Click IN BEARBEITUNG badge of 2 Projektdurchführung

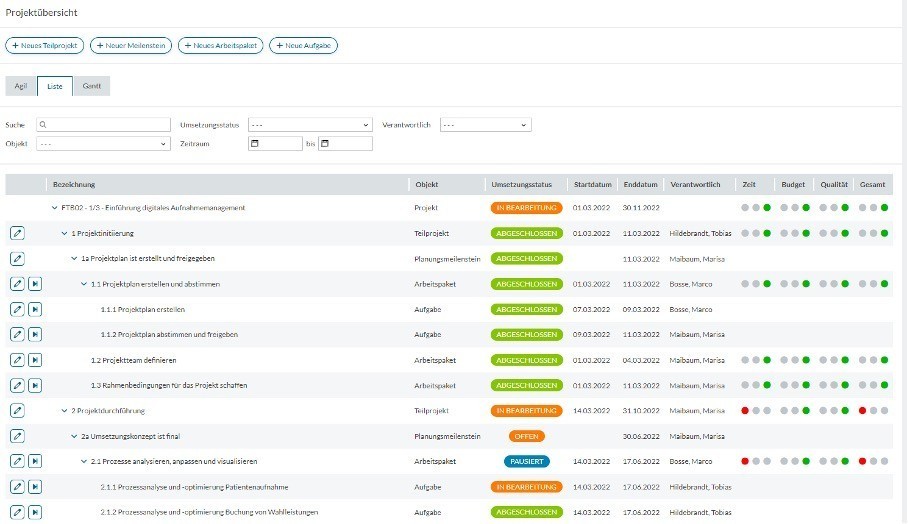pyautogui.click(x=526, y=411)
